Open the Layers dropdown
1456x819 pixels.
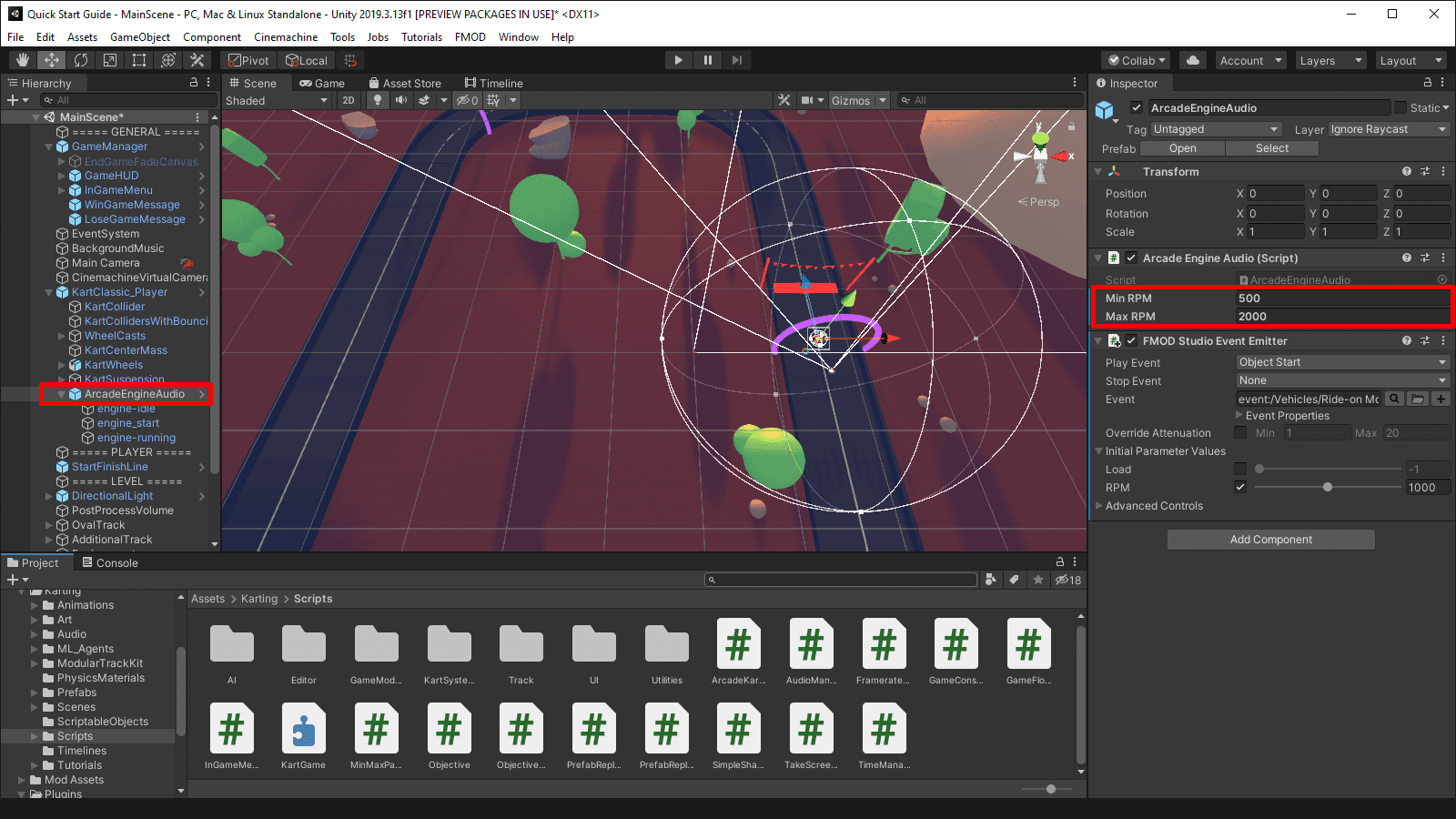click(1330, 60)
